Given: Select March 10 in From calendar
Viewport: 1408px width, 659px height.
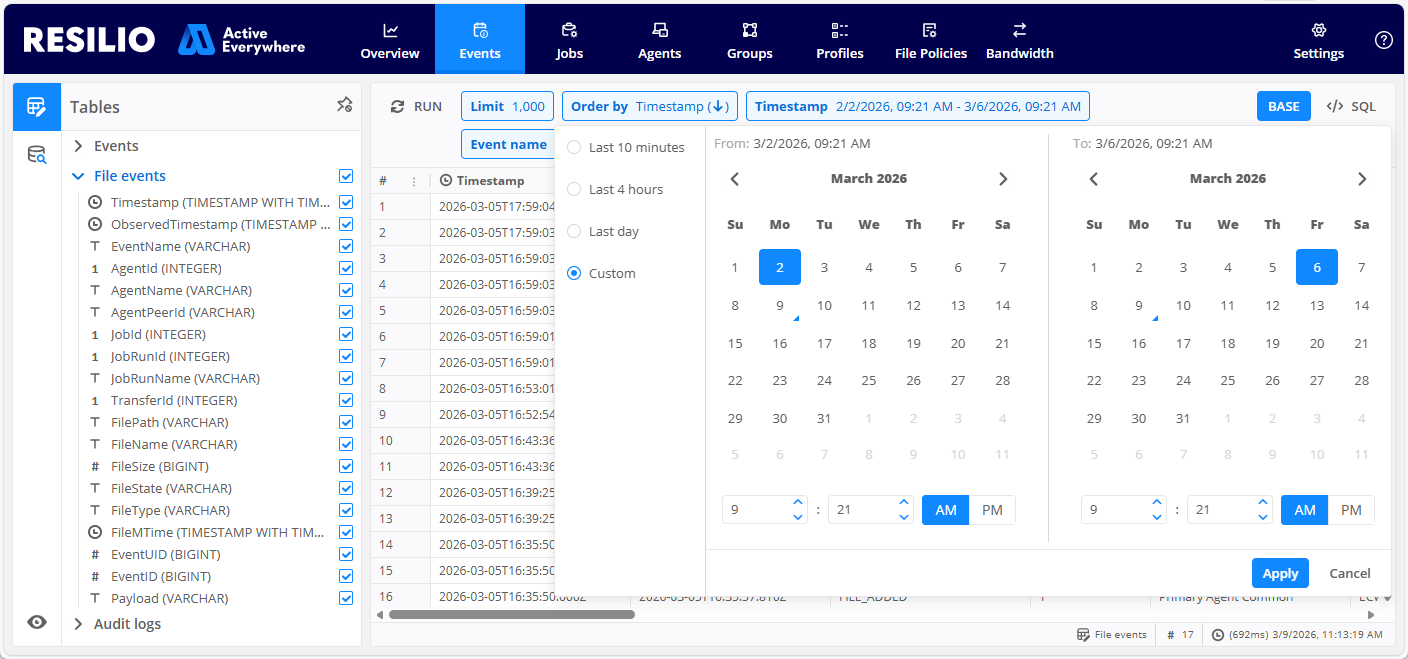Looking at the screenshot, I should [824, 306].
